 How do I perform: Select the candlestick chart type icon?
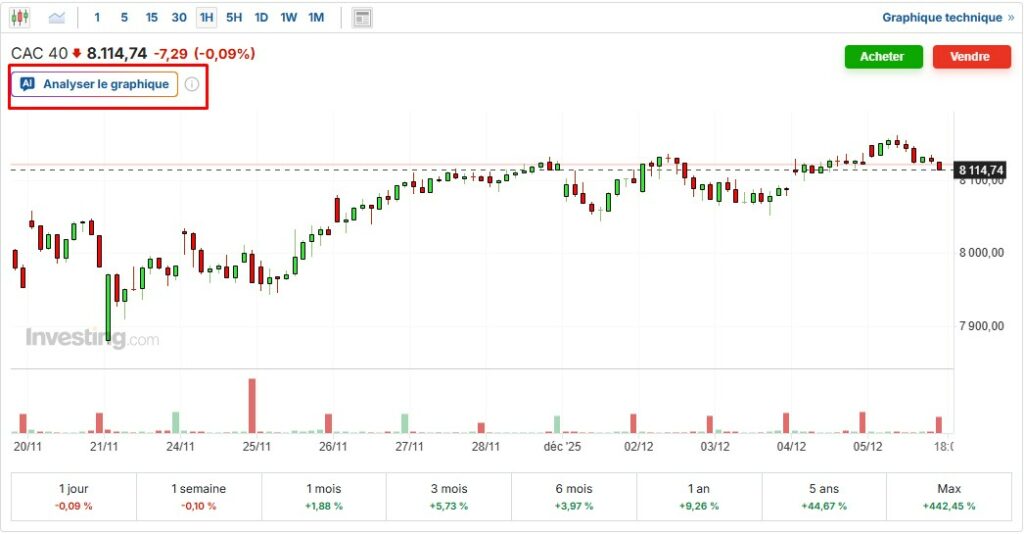(20, 17)
